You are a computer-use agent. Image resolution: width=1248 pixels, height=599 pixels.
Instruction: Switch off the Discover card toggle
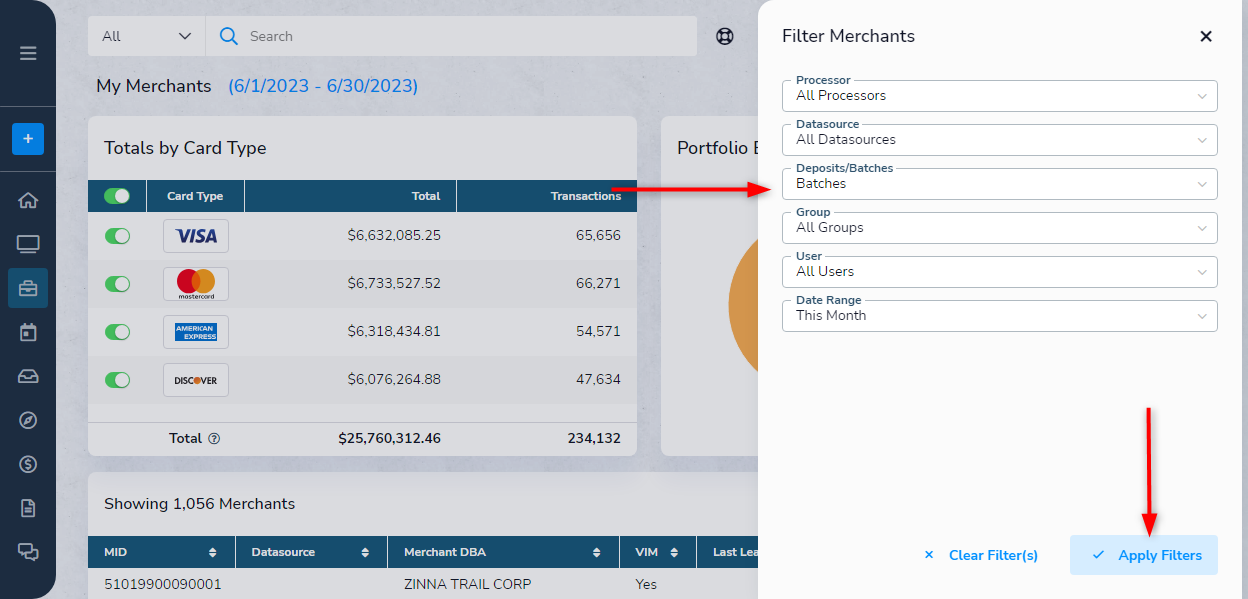tap(117, 380)
